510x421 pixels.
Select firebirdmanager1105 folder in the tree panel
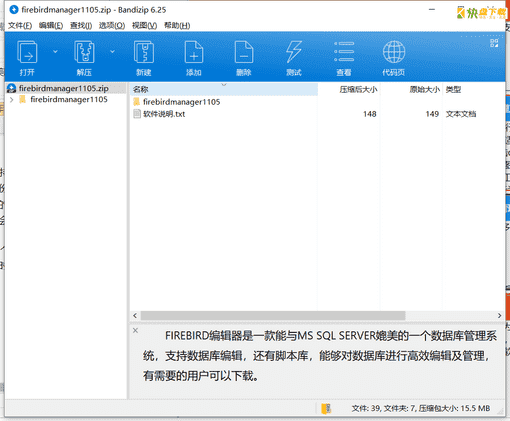[69, 99]
